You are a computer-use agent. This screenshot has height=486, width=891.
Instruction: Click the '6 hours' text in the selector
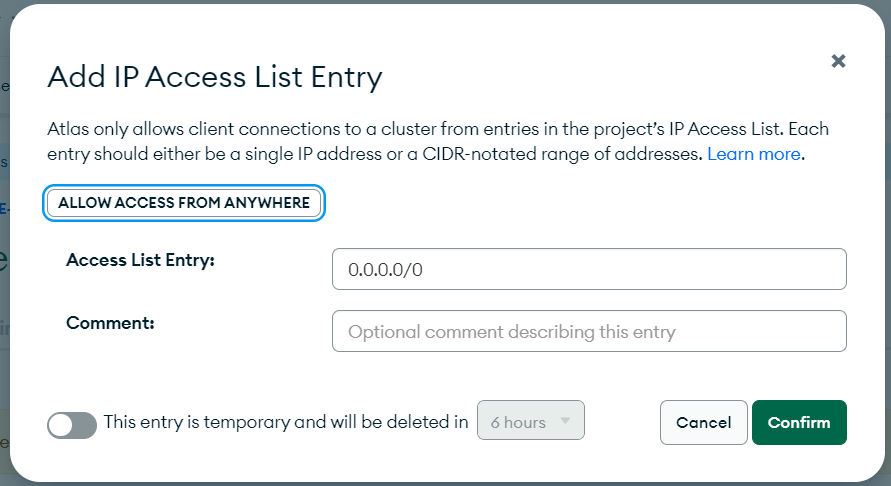click(518, 422)
